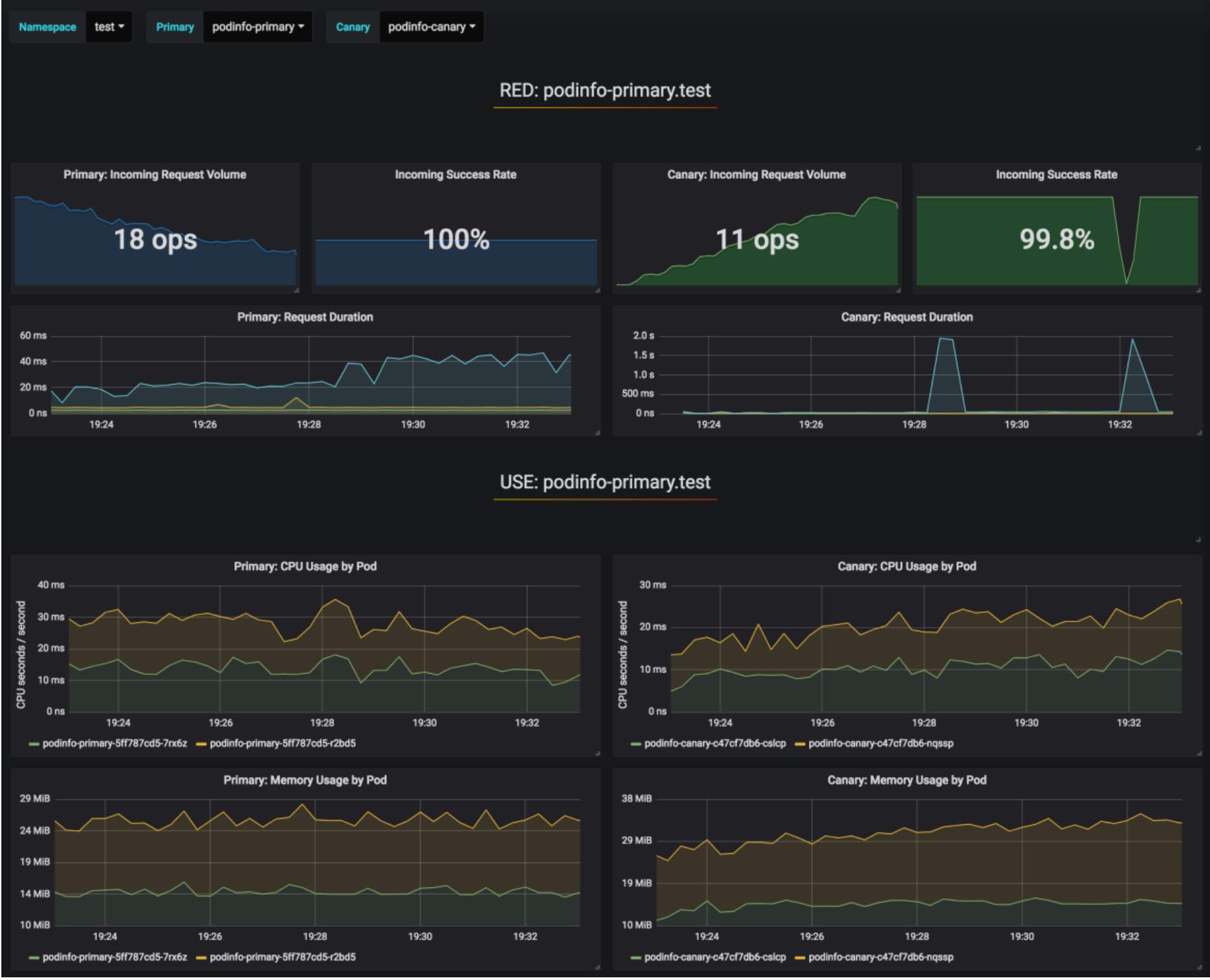Open Canary: CPU Usage by Pod title menu
Viewport: 1210px width, 980px height.
(907, 566)
